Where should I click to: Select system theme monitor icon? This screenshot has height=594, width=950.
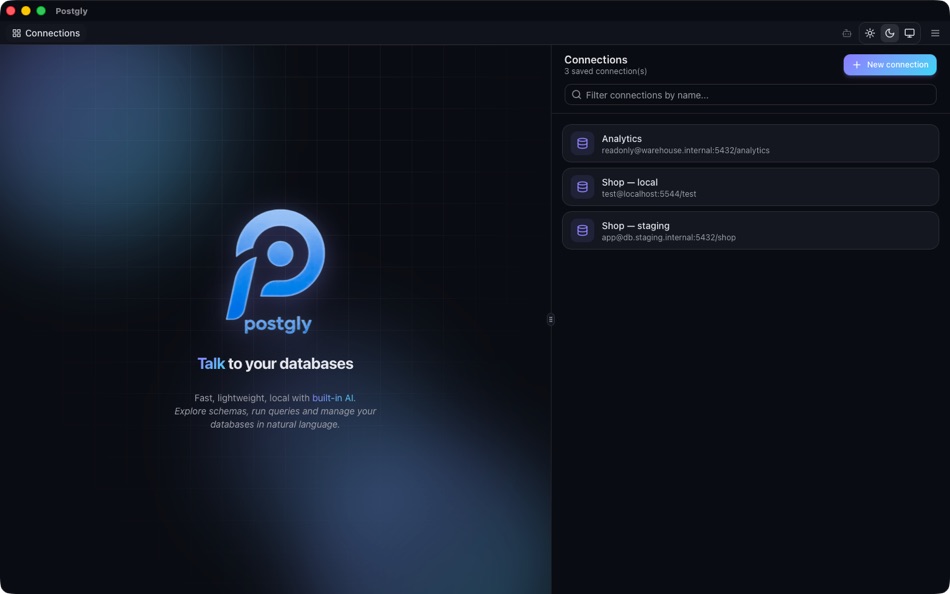[909, 33]
